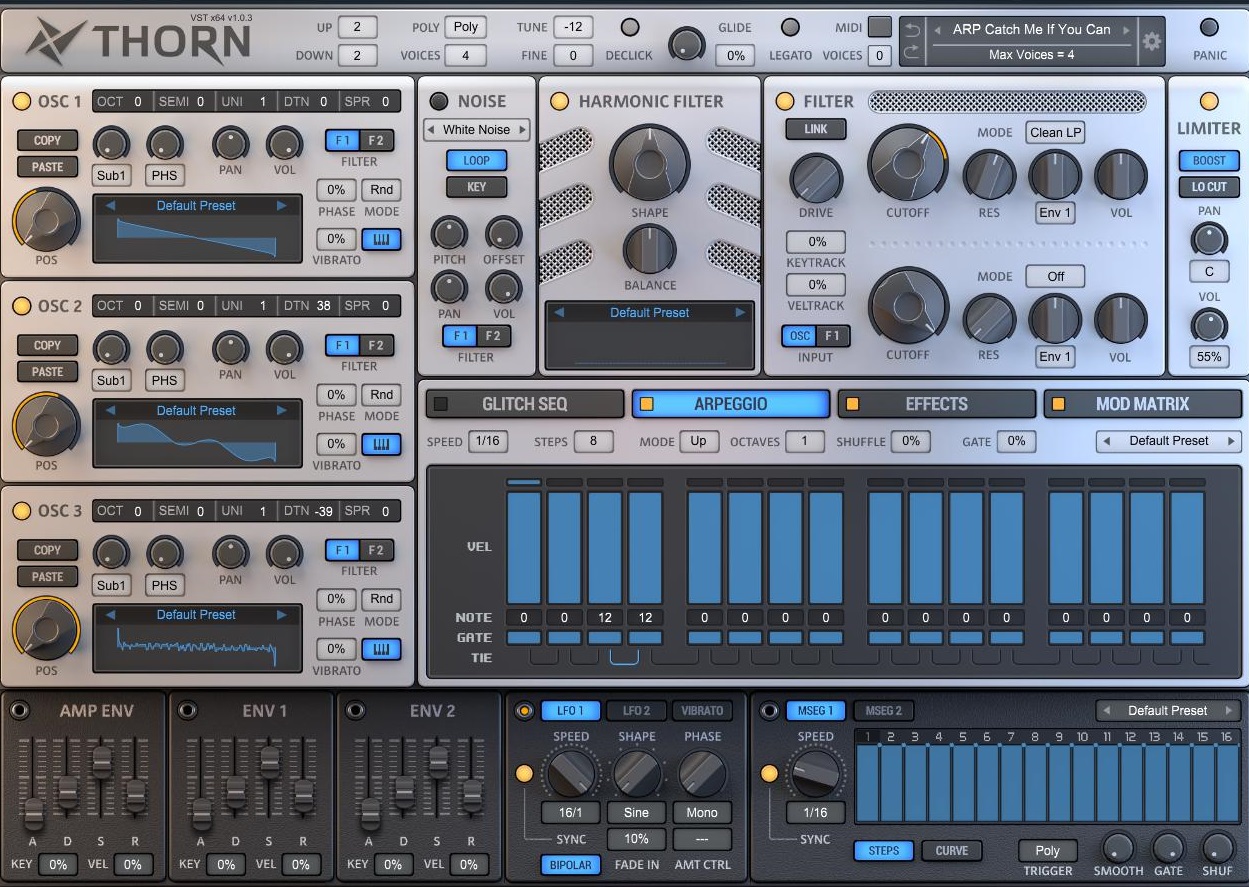Click next global preset arrow
The height and width of the screenshot is (887, 1249).
click(x=1126, y=30)
